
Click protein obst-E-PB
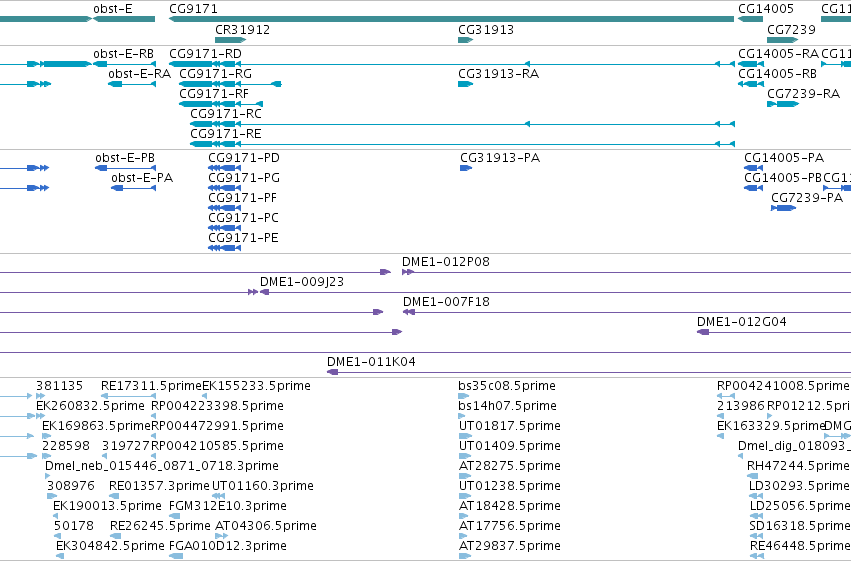click(125, 168)
